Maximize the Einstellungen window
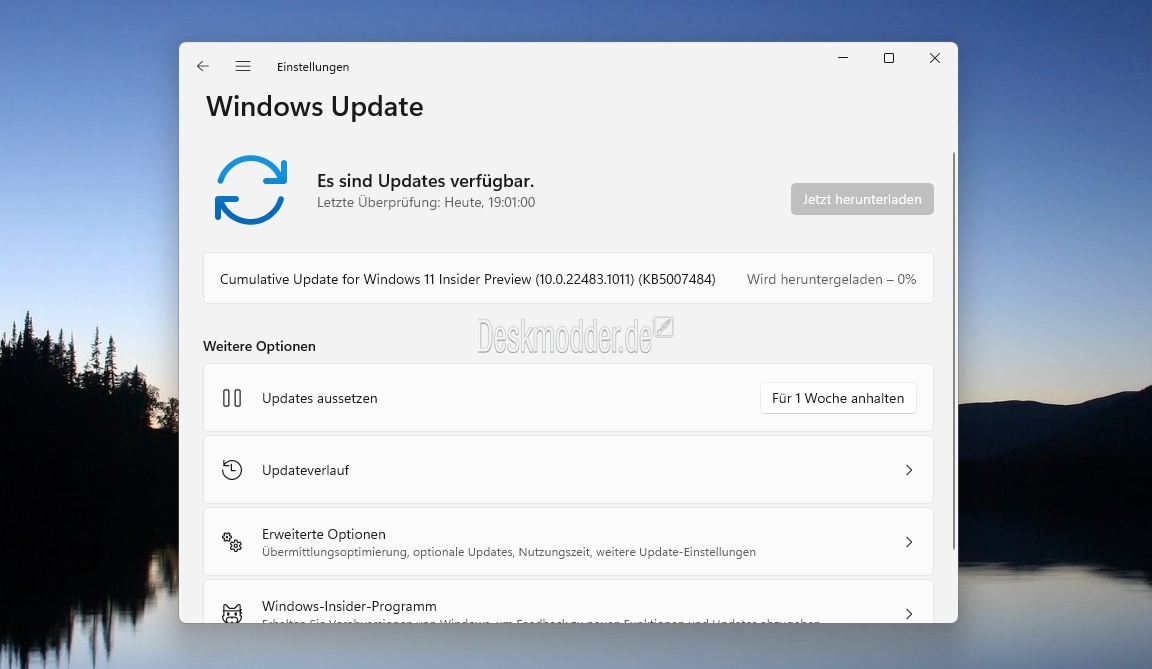 point(889,57)
